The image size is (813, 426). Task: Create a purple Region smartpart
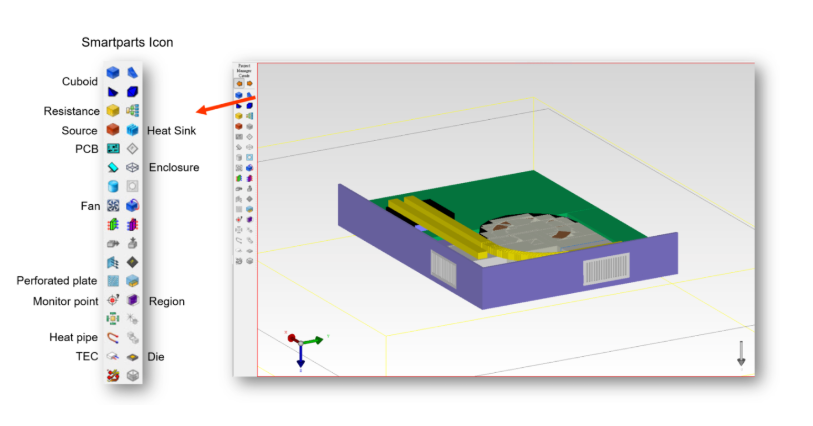132,300
